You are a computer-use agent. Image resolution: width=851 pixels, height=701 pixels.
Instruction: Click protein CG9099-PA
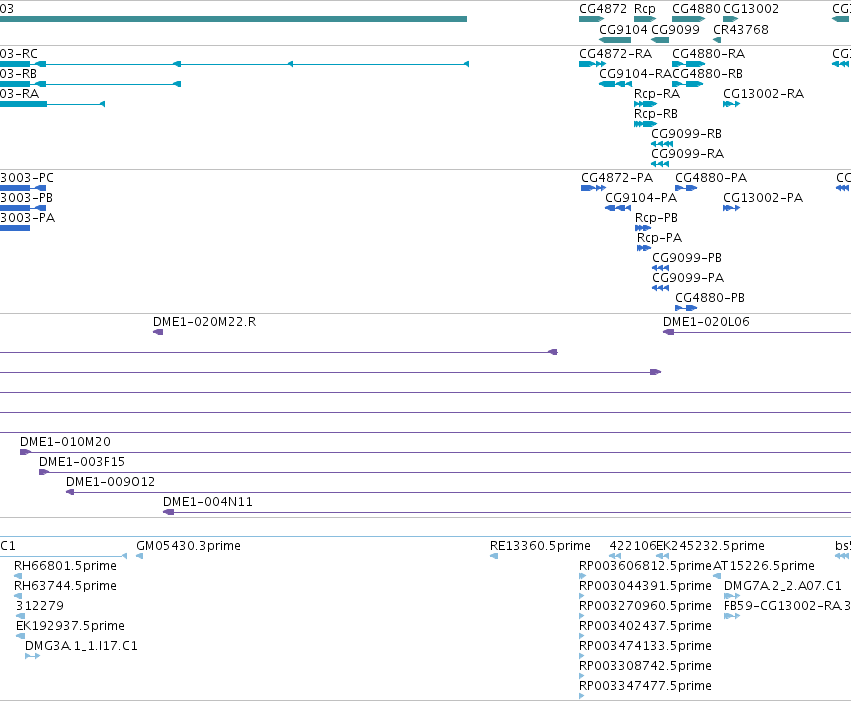click(x=661, y=289)
